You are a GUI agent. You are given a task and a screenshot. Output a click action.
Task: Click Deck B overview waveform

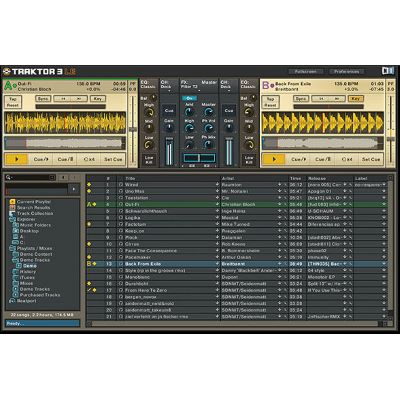click(323, 143)
